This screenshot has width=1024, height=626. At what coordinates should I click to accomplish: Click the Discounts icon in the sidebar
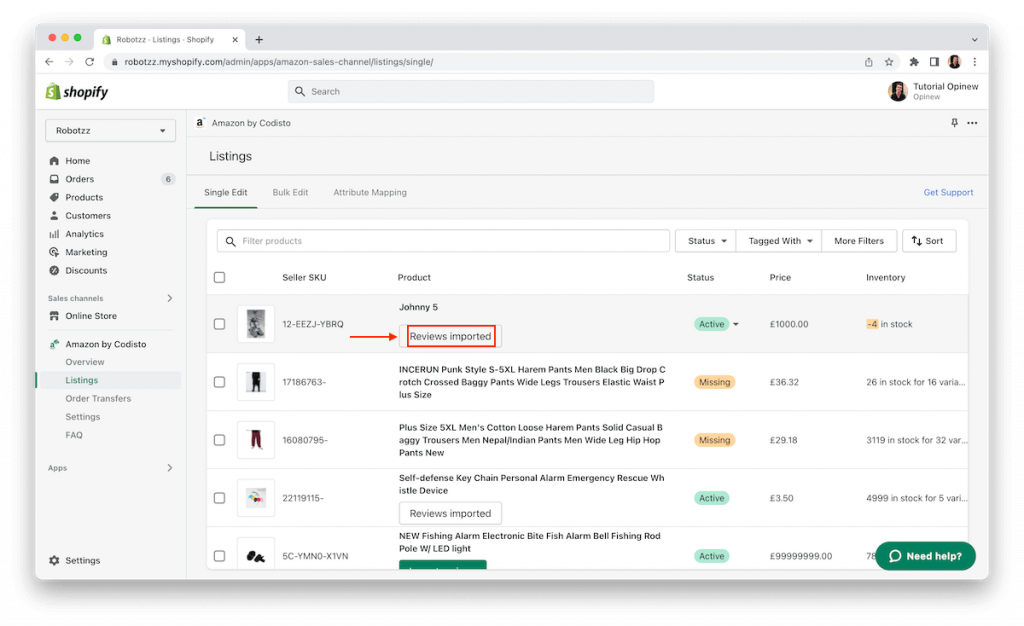point(54,270)
